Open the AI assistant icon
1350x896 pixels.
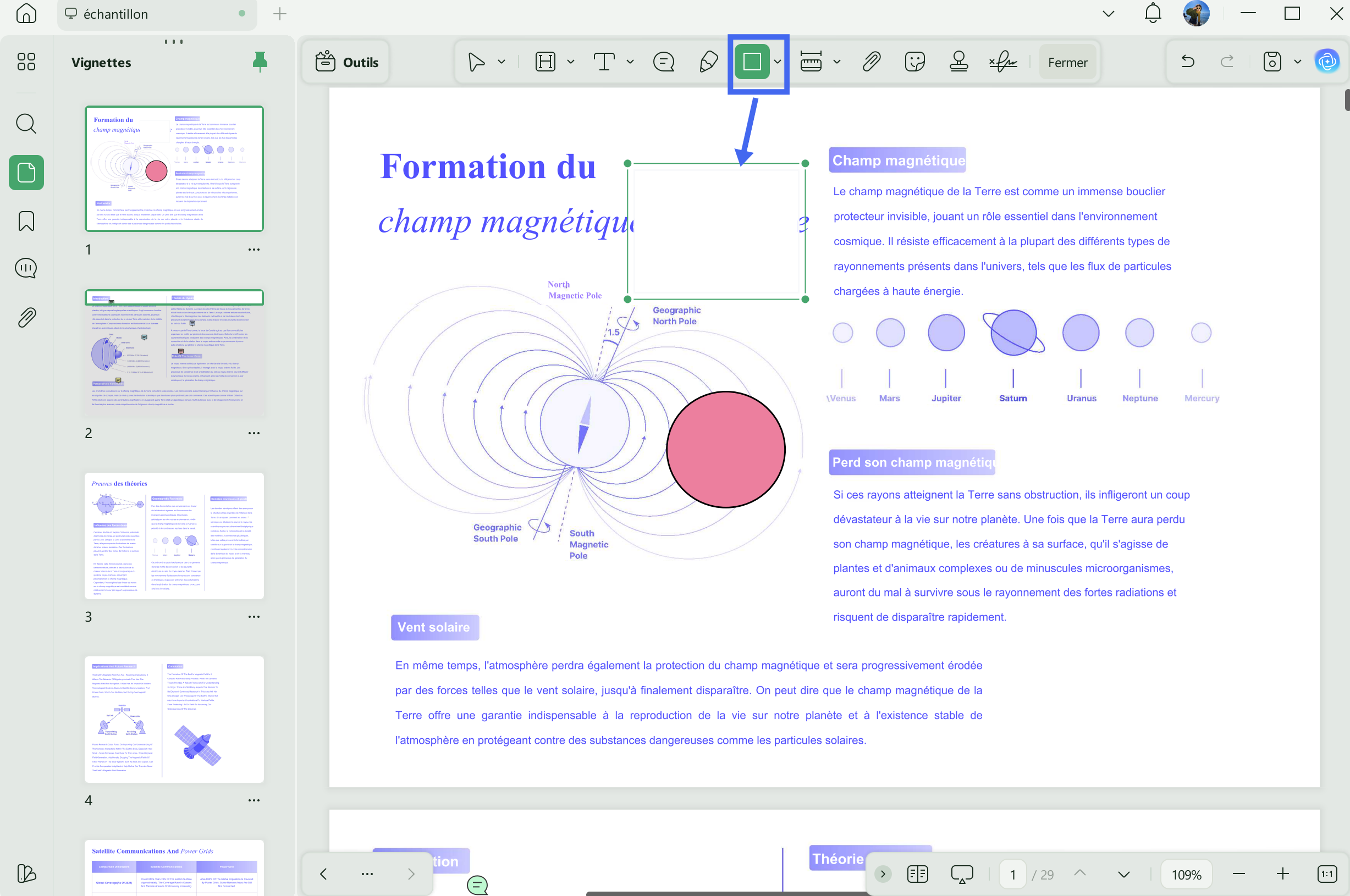pyautogui.click(x=1326, y=62)
